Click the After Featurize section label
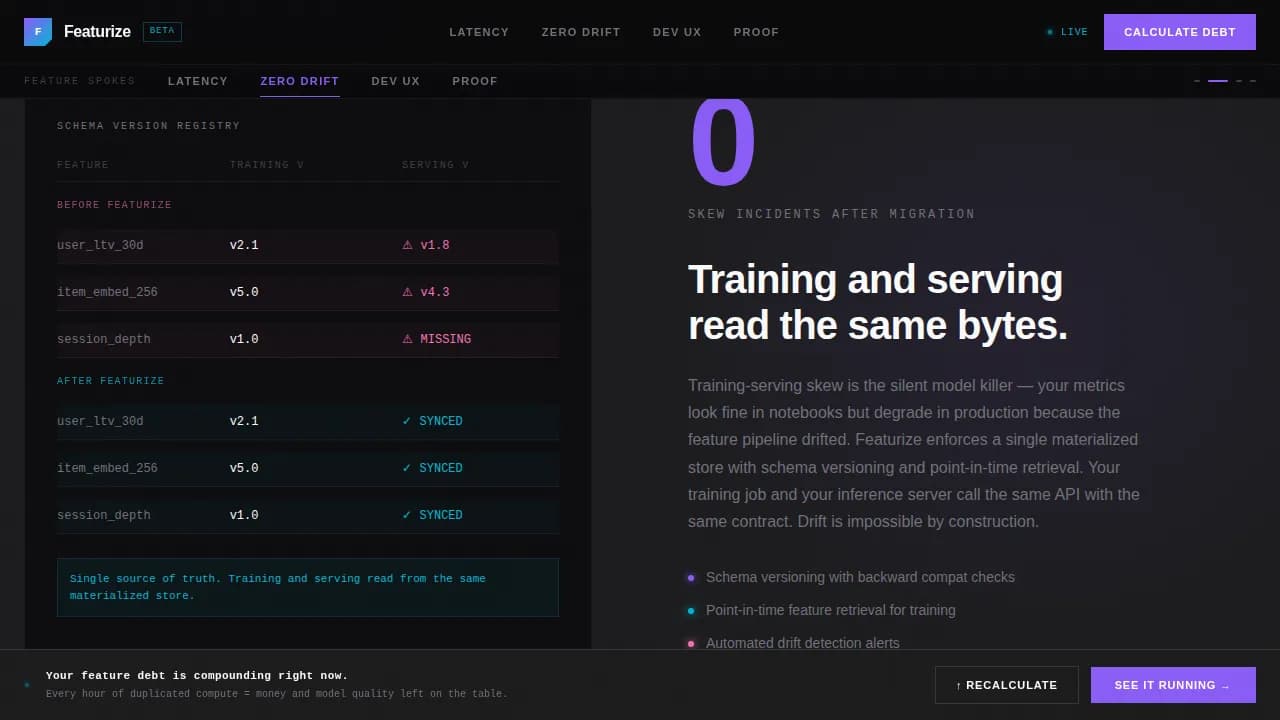Image resolution: width=1280 pixels, height=720 pixels. pos(111,381)
